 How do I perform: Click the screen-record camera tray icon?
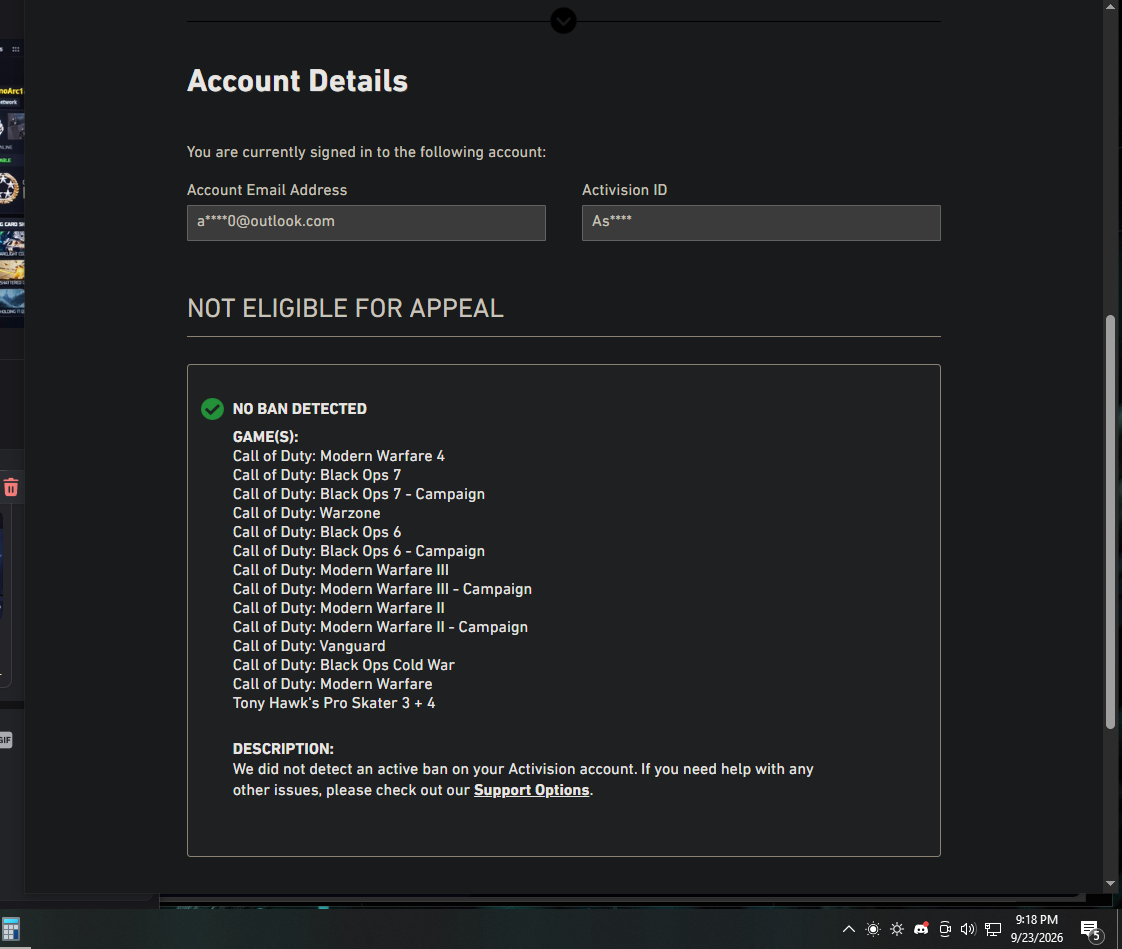point(945,929)
